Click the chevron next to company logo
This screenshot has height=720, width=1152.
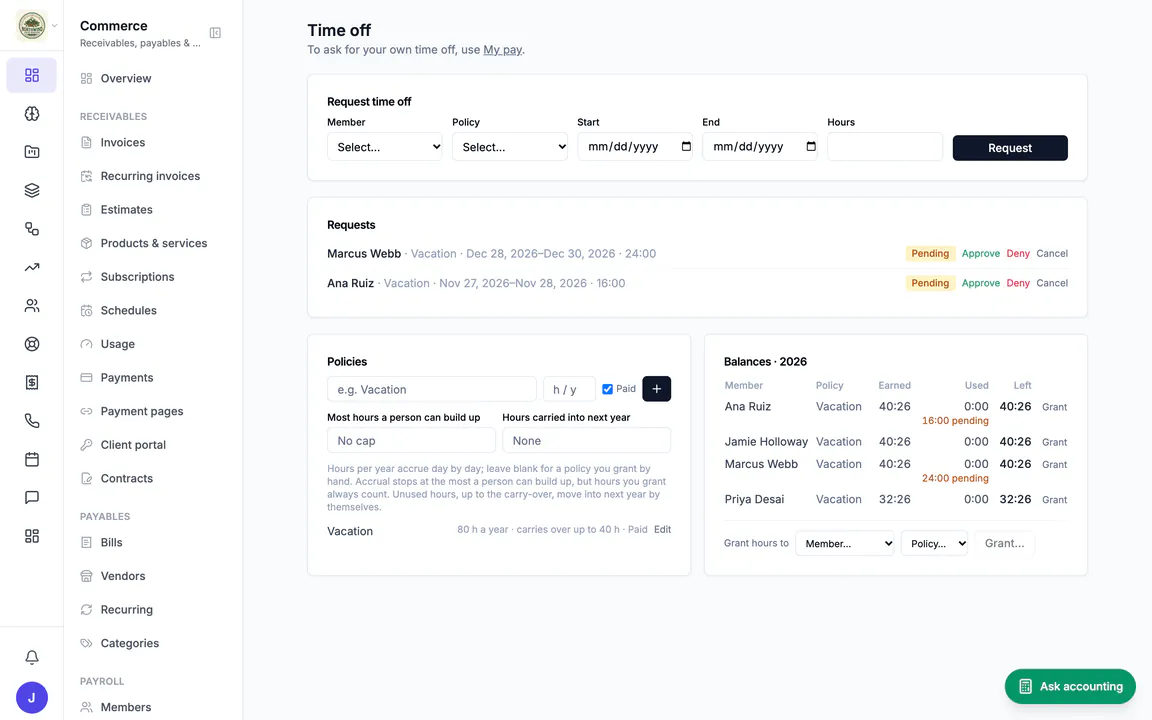pyautogui.click(x=54, y=26)
